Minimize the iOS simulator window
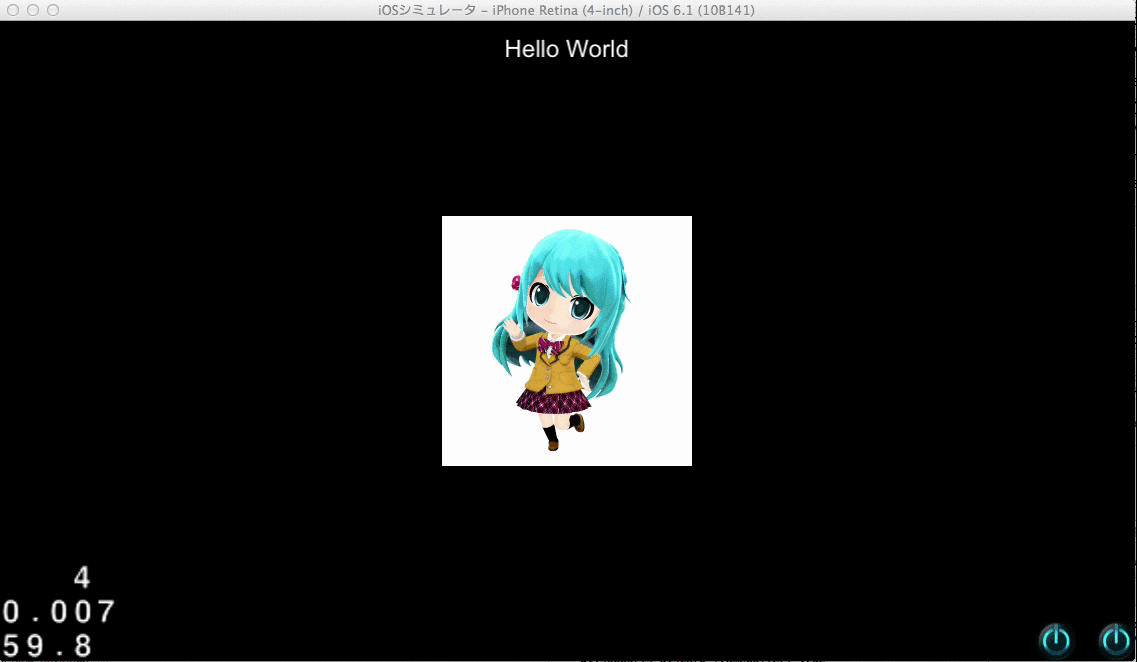This screenshot has width=1137, height=662. [x=33, y=10]
